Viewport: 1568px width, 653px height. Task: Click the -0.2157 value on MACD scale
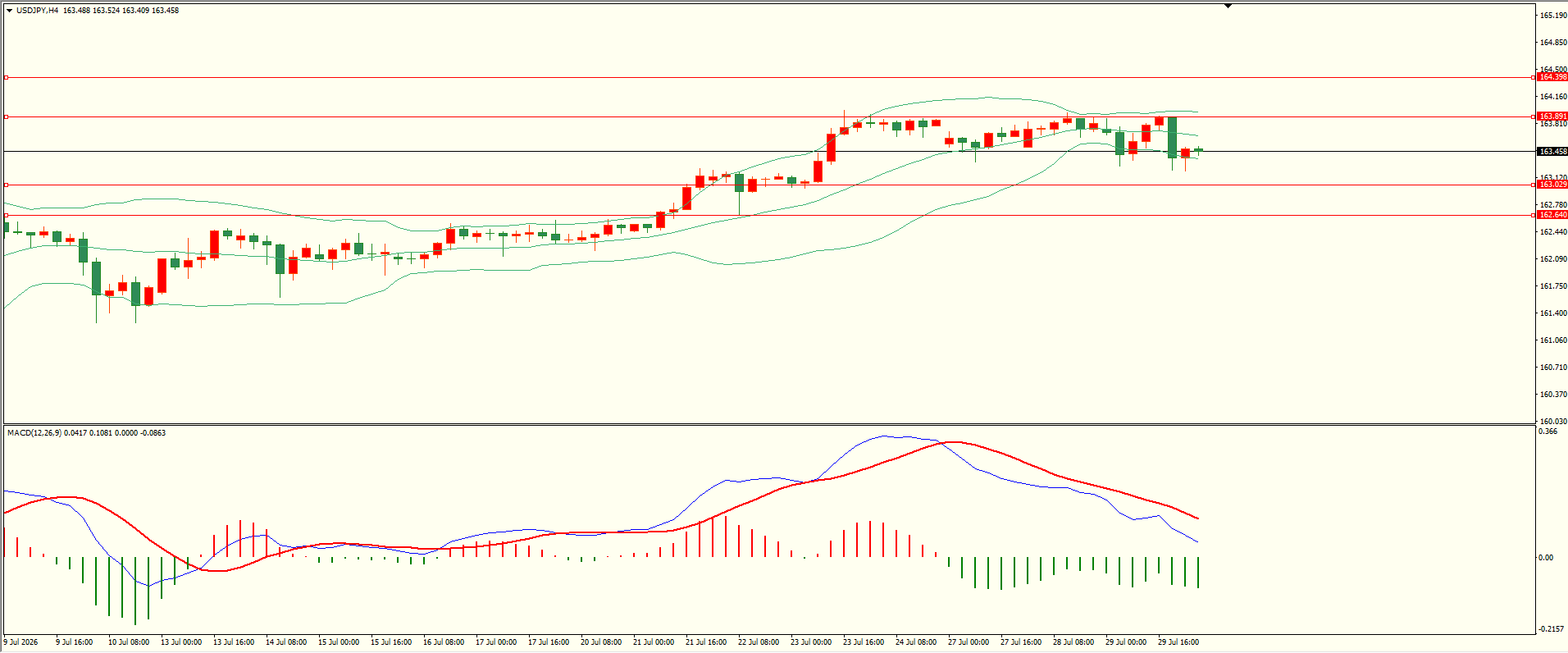pyautogui.click(x=1551, y=629)
